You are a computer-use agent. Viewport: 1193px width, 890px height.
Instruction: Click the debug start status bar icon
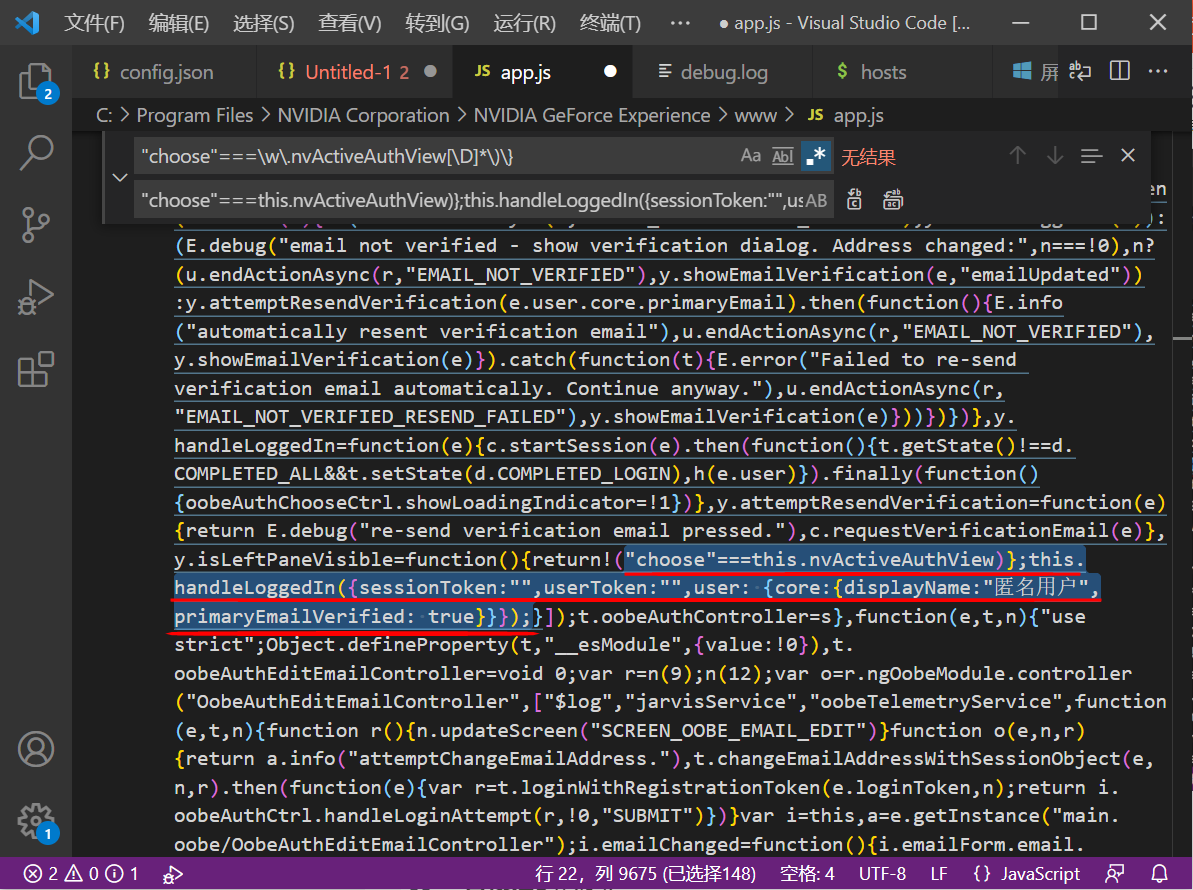[x=173, y=874]
